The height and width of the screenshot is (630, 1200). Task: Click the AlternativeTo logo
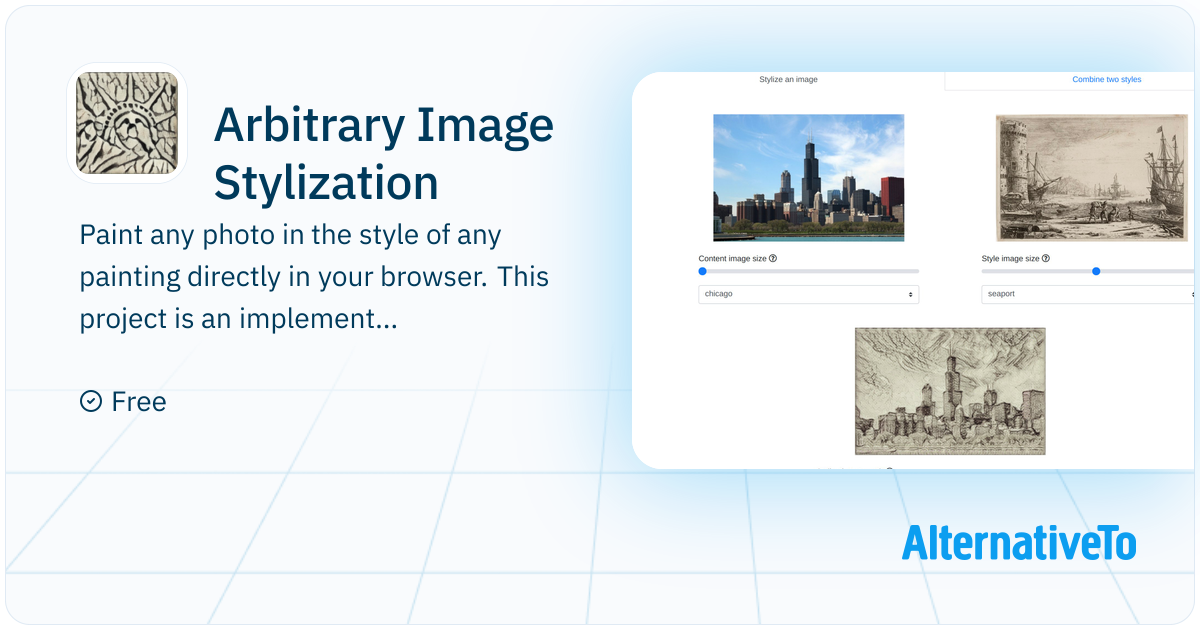[1019, 543]
